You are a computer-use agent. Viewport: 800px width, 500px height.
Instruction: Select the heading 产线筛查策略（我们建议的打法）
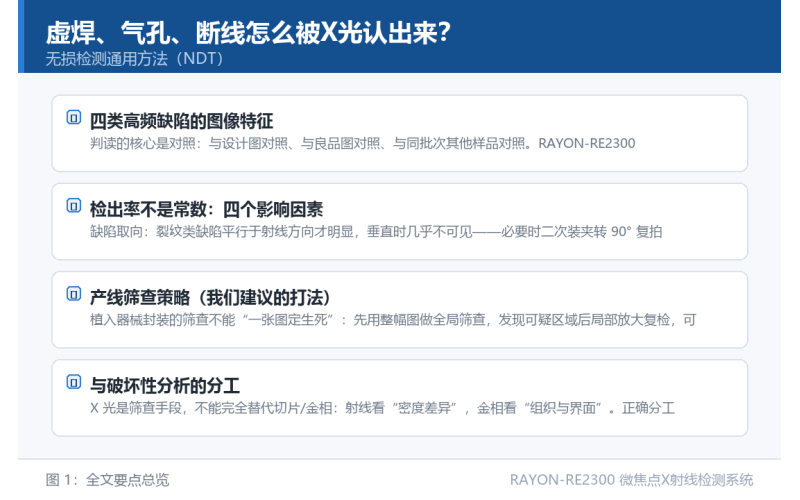(210, 298)
